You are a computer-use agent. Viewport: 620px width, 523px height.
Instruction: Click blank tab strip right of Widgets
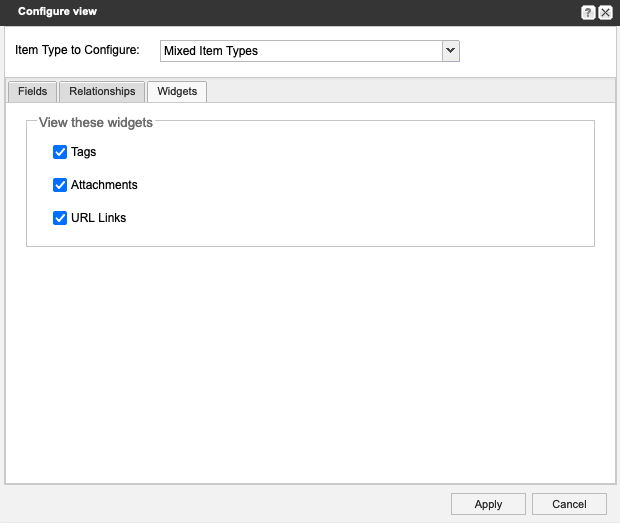click(410, 91)
